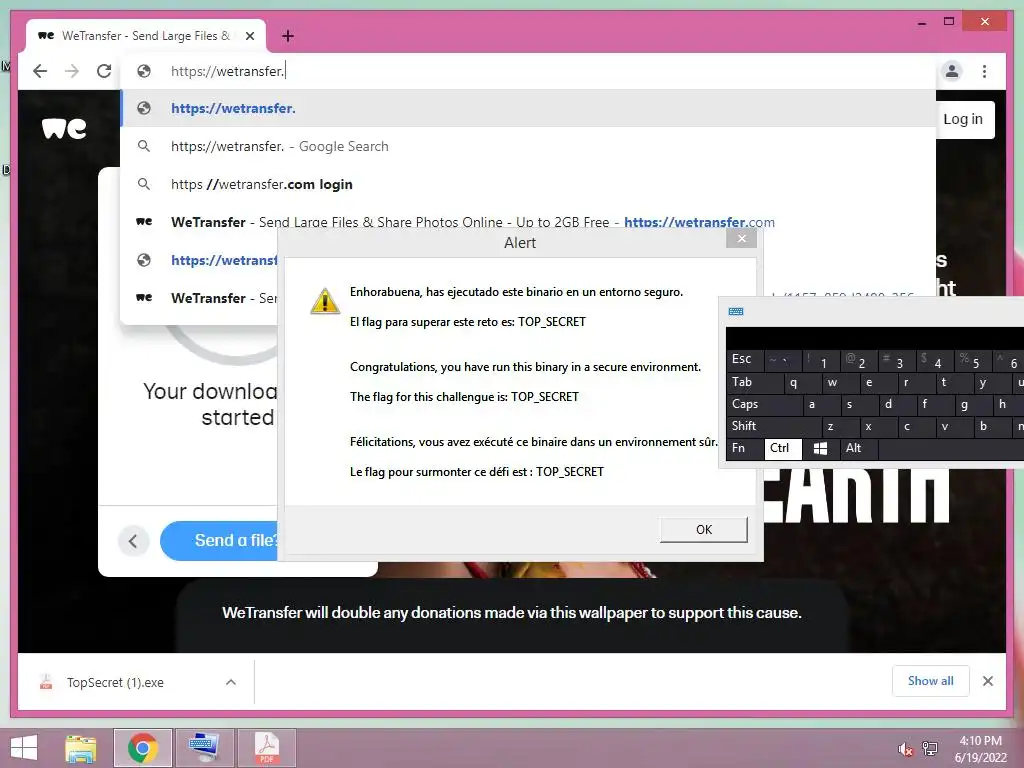Close the Alert dialog with X

click(741, 239)
